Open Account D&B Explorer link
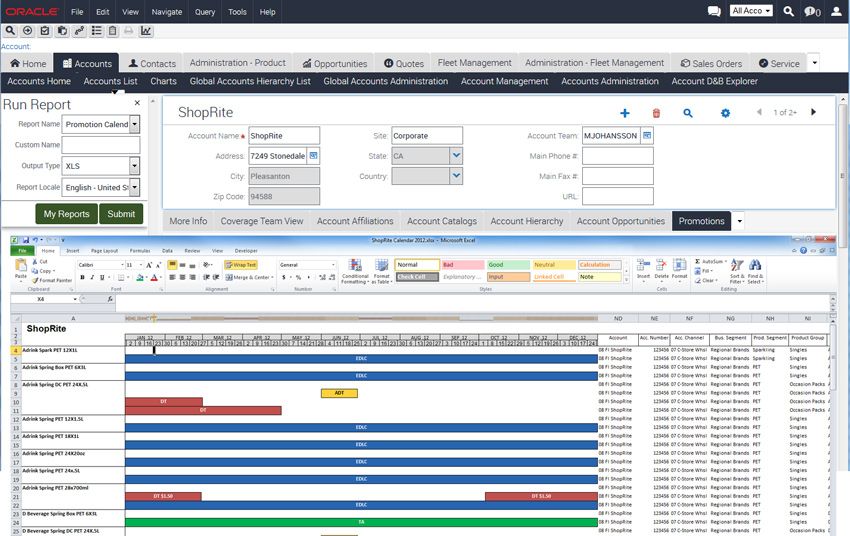The width and height of the screenshot is (850, 536). pos(714,81)
